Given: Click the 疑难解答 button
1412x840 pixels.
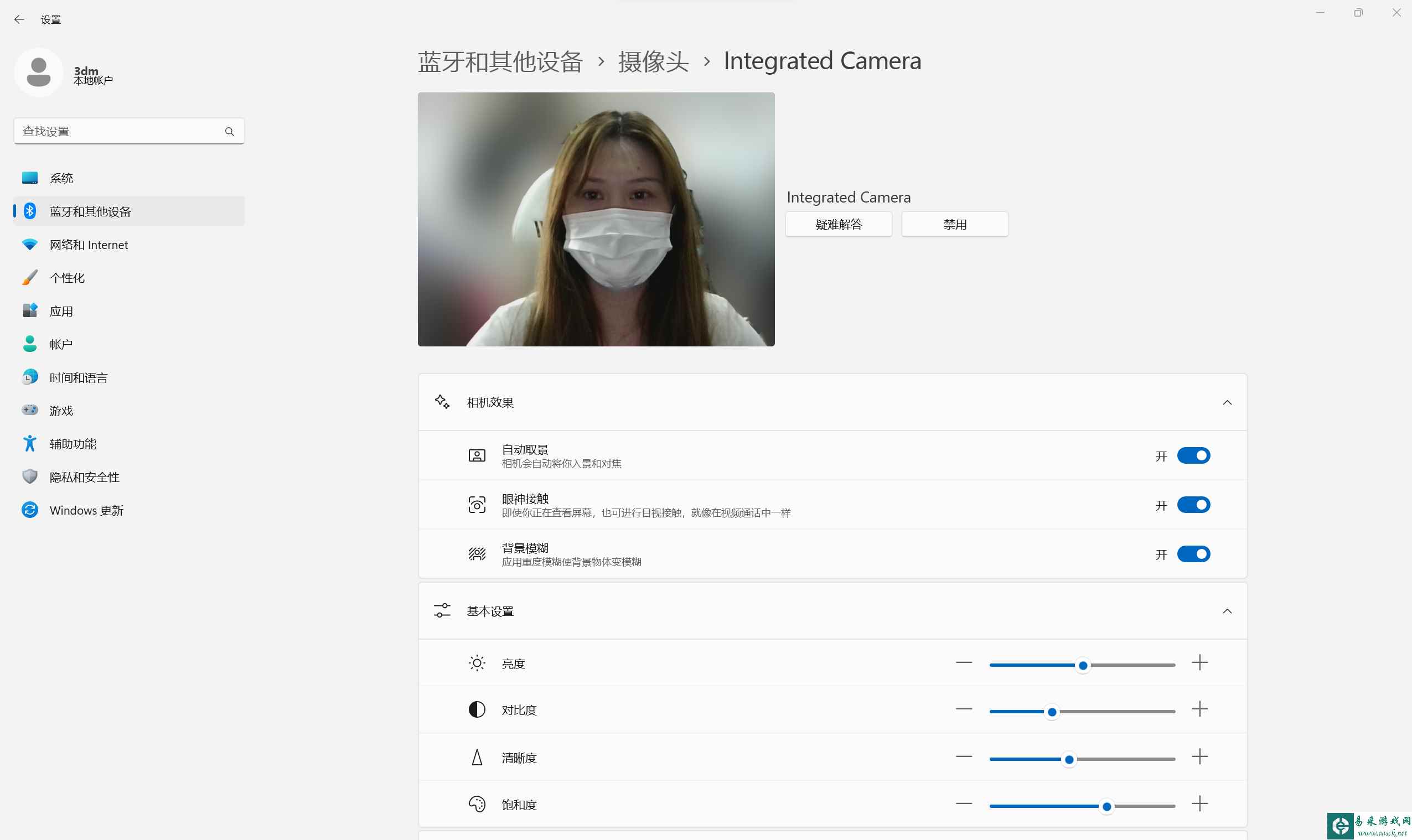Looking at the screenshot, I should tap(838, 224).
